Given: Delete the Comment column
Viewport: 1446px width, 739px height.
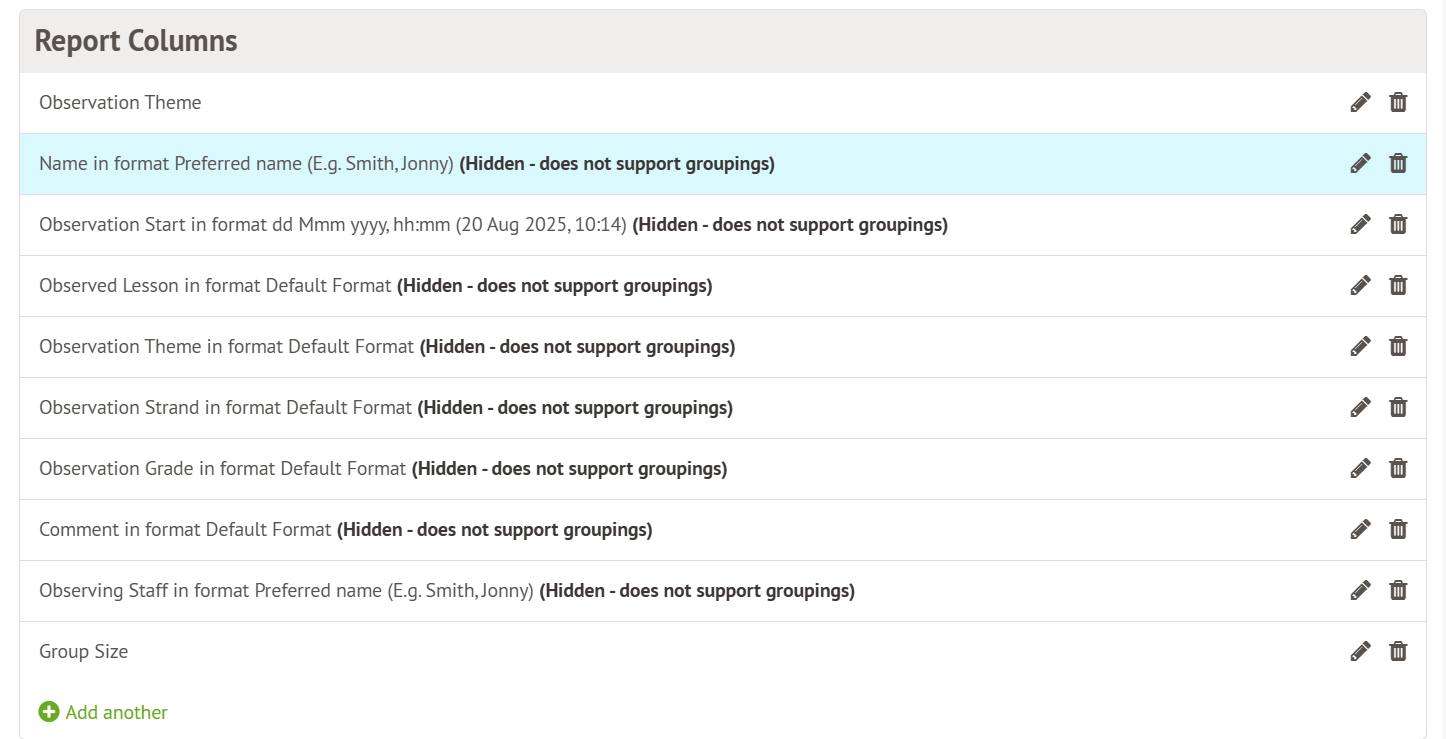Looking at the screenshot, I should (x=1398, y=529).
